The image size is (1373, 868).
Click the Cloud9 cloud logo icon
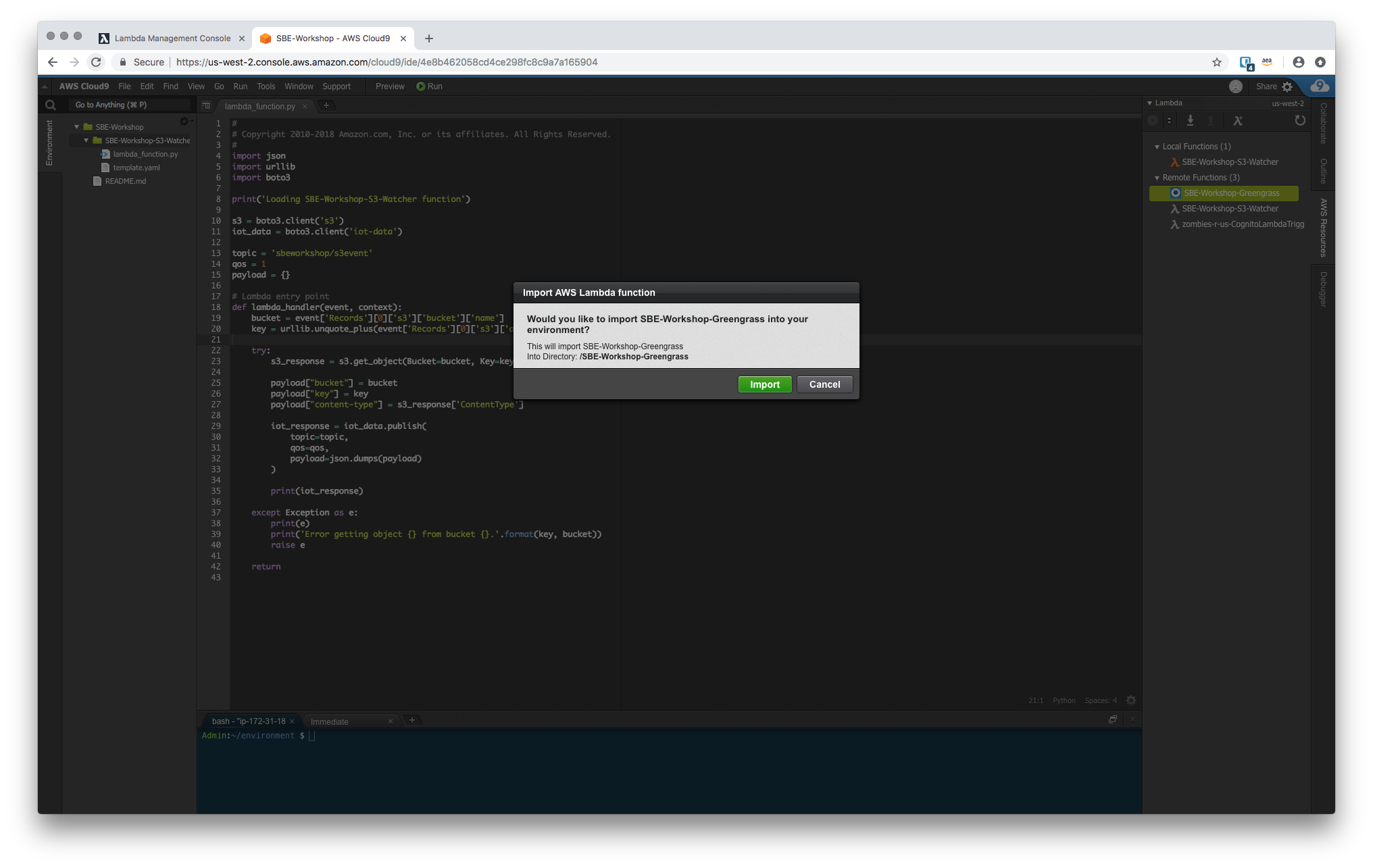1320,86
